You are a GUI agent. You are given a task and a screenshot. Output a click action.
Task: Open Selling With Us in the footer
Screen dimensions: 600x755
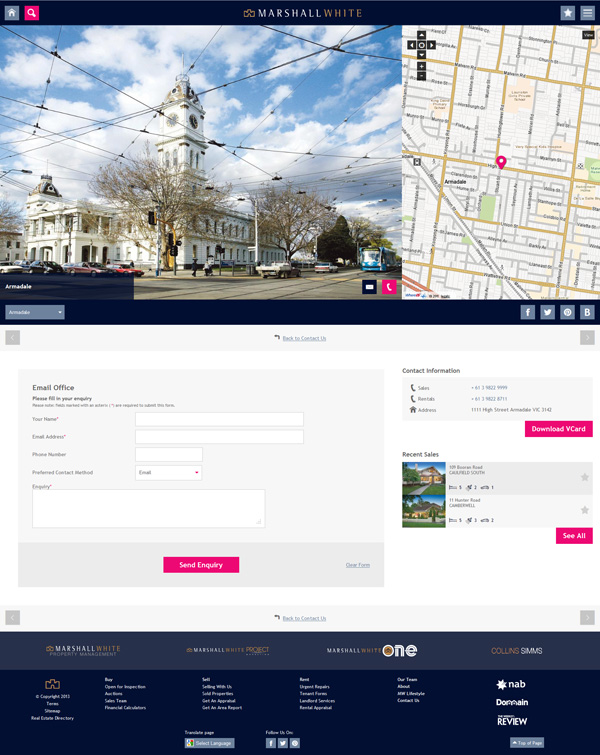[x=217, y=687]
